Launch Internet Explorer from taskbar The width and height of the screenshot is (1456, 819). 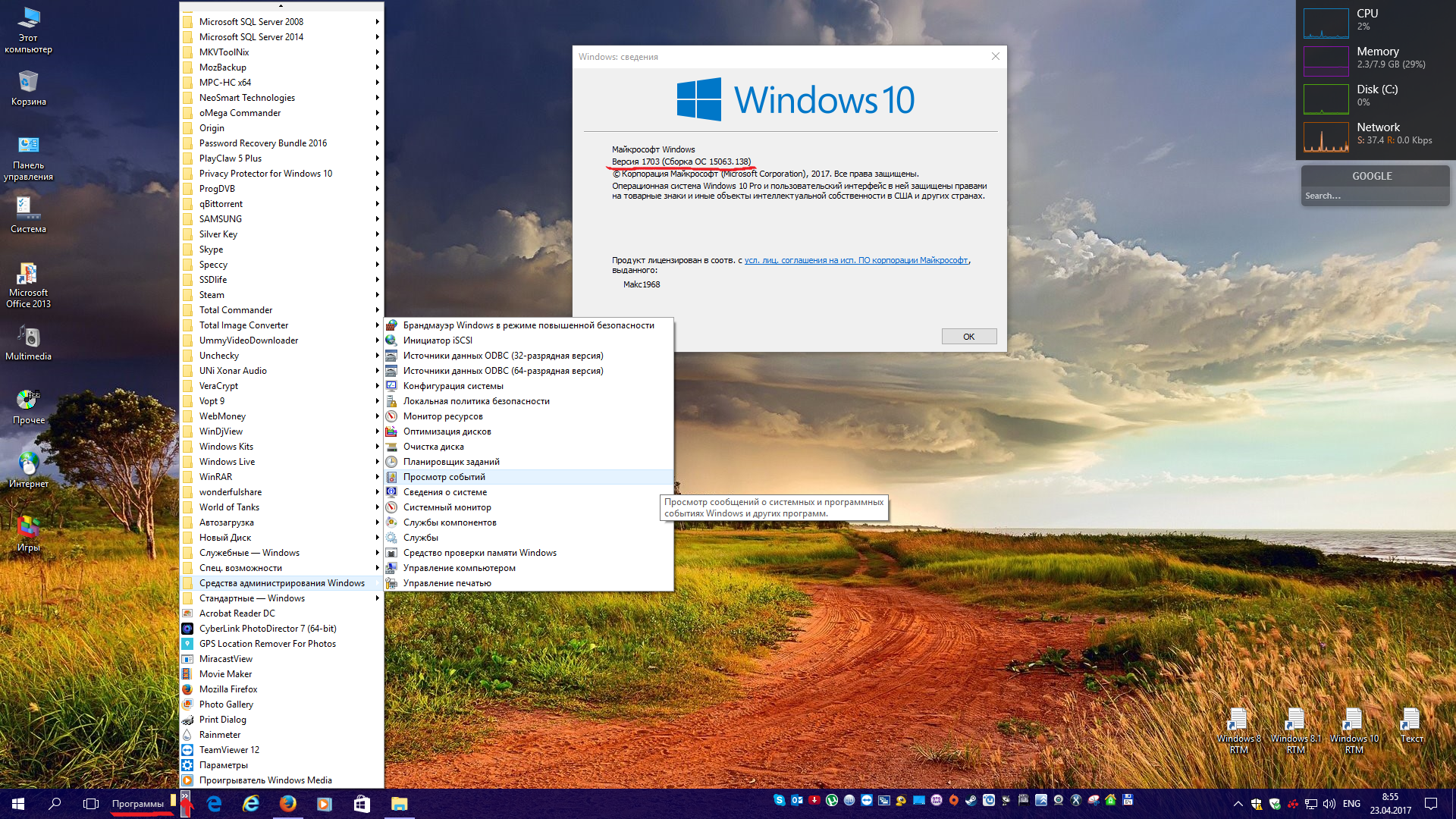pos(251,804)
